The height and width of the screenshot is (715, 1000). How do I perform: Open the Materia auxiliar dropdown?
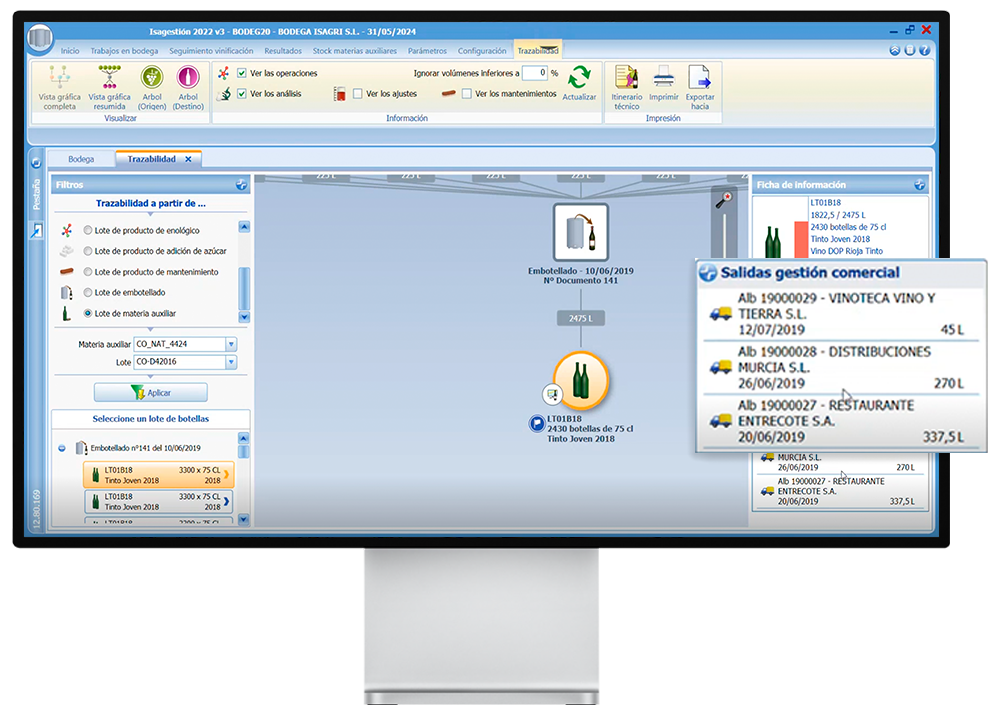pos(231,344)
